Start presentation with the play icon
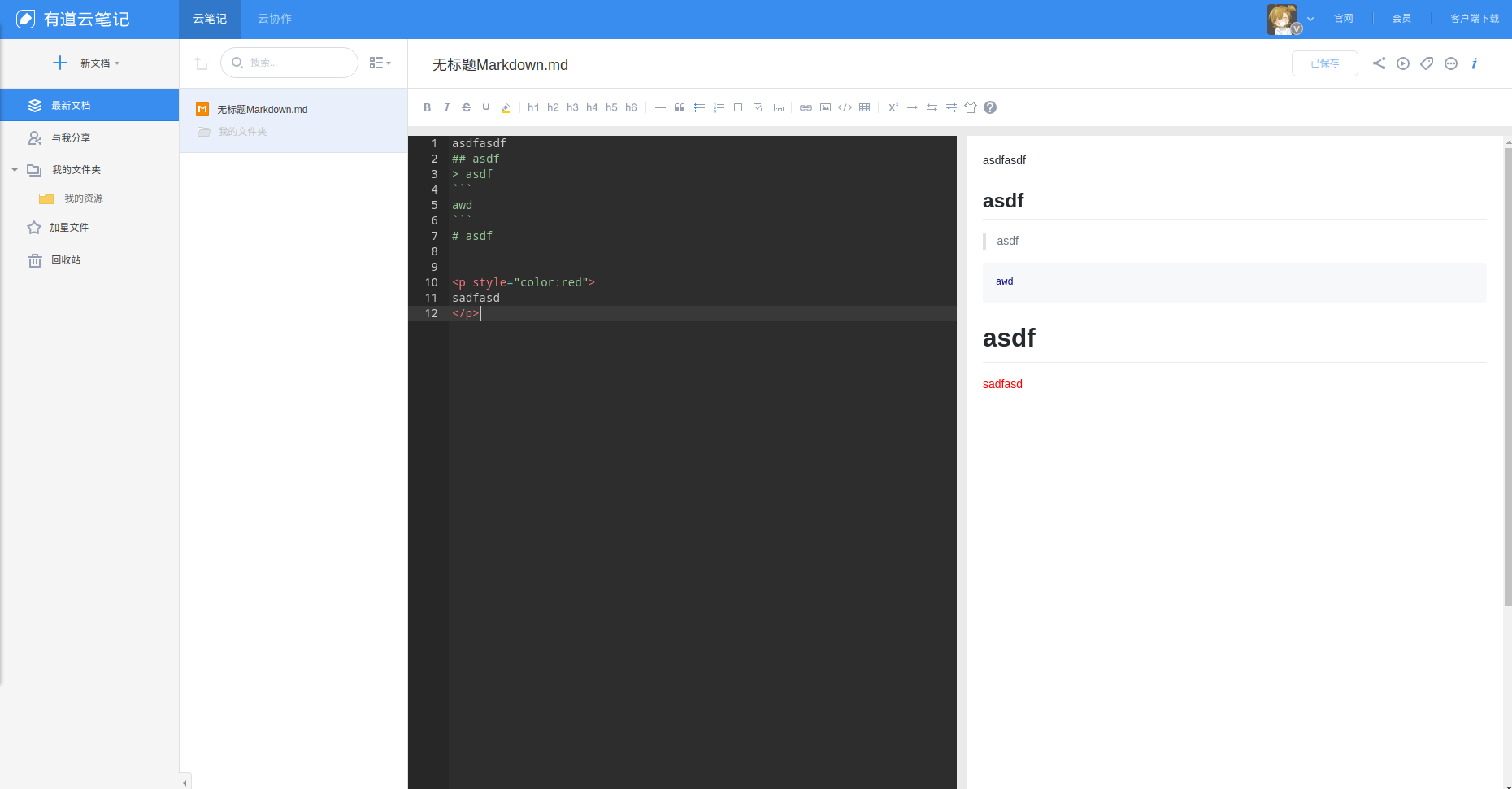This screenshot has width=1512, height=789. (x=1403, y=63)
